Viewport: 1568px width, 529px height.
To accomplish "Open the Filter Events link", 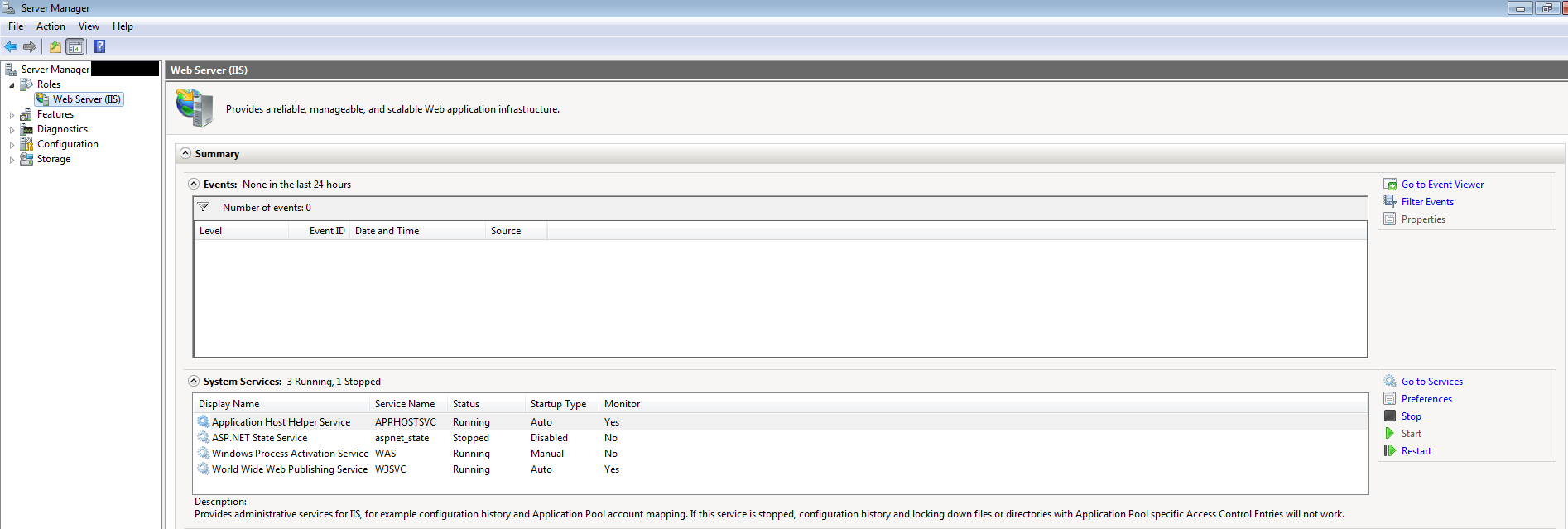I will [1427, 202].
